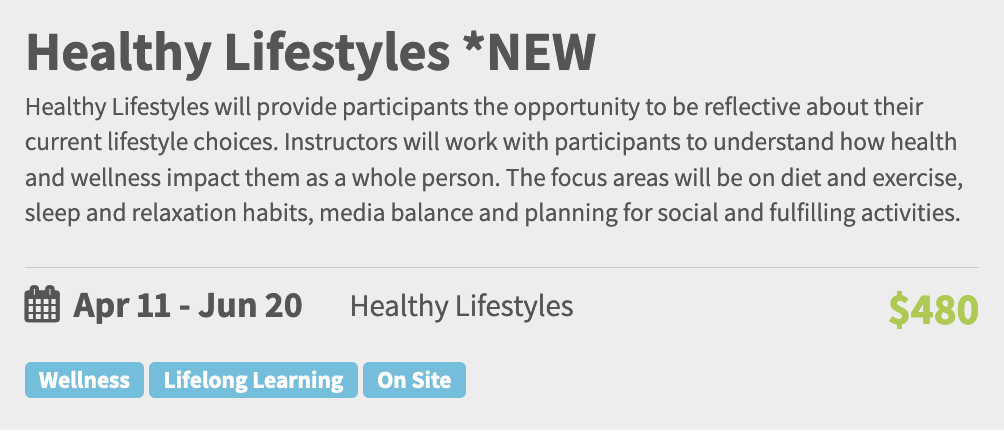Click the $480 price
1004x436 pixels.
(x=933, y=310)
